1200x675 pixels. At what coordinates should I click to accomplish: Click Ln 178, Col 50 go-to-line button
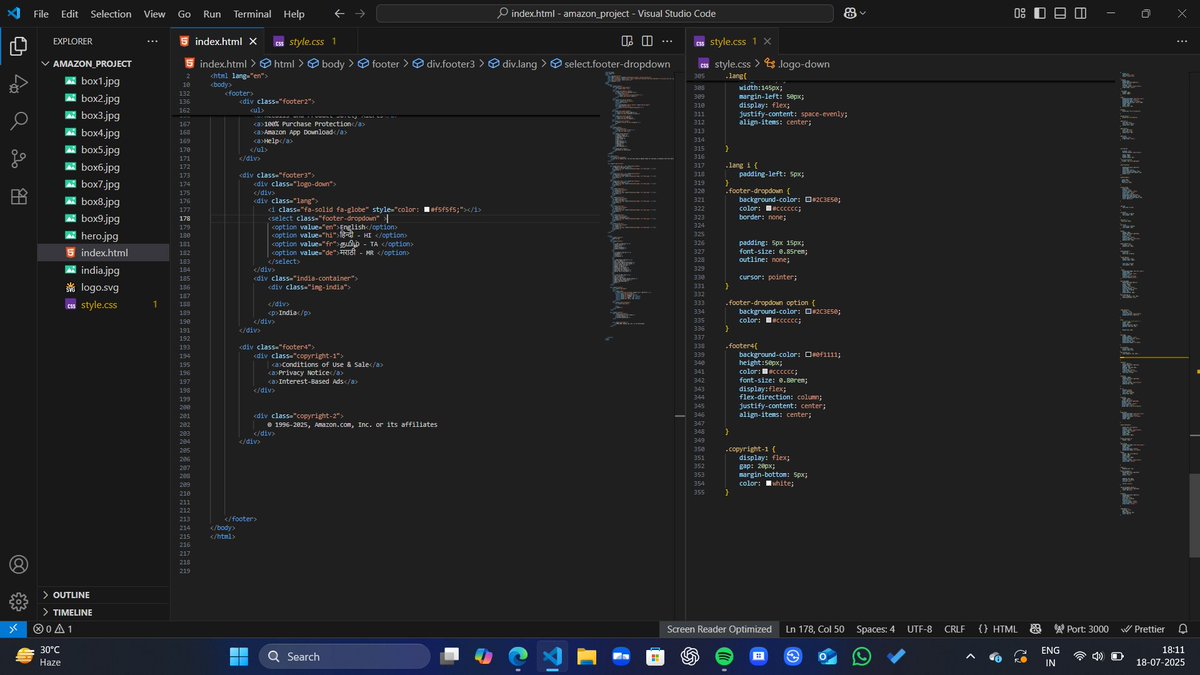(815, 629)
